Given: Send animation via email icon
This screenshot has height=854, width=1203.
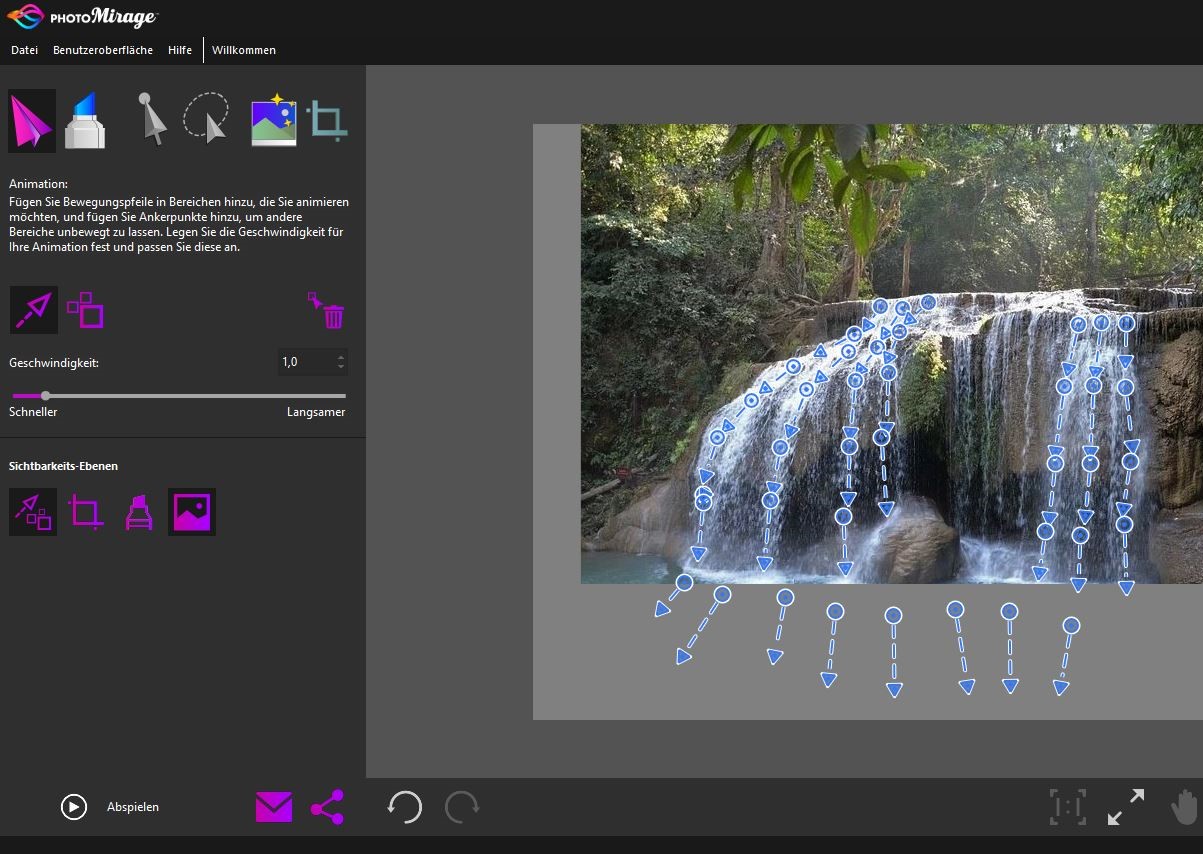Looking at the screenshot, I should 274,807.
